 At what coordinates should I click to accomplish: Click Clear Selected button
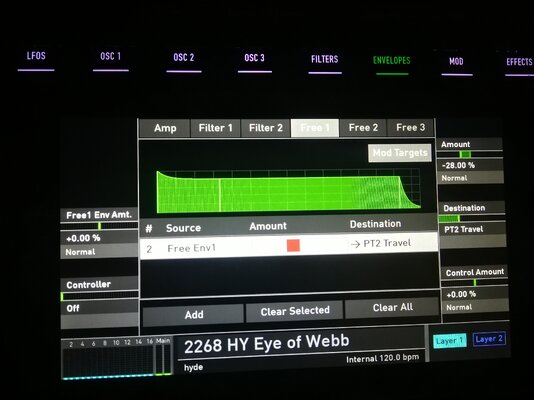point(295,310)
